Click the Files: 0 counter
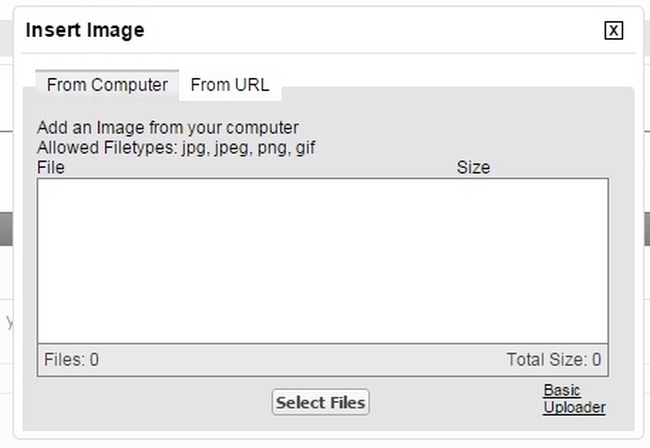The height and width of the screenshot is (448, 650). tap(72, 360)
